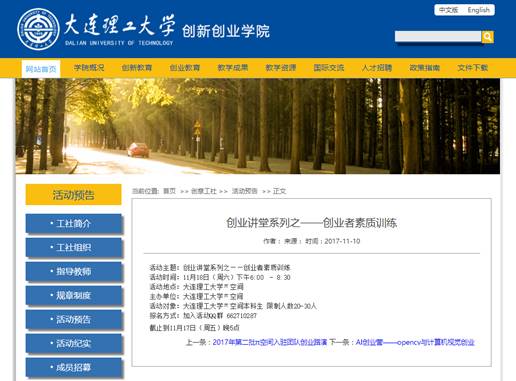Open 创业教育 menu item
The width and height of the screenshot is (516, 381).
pyautogui.click(x=185, y=68)
